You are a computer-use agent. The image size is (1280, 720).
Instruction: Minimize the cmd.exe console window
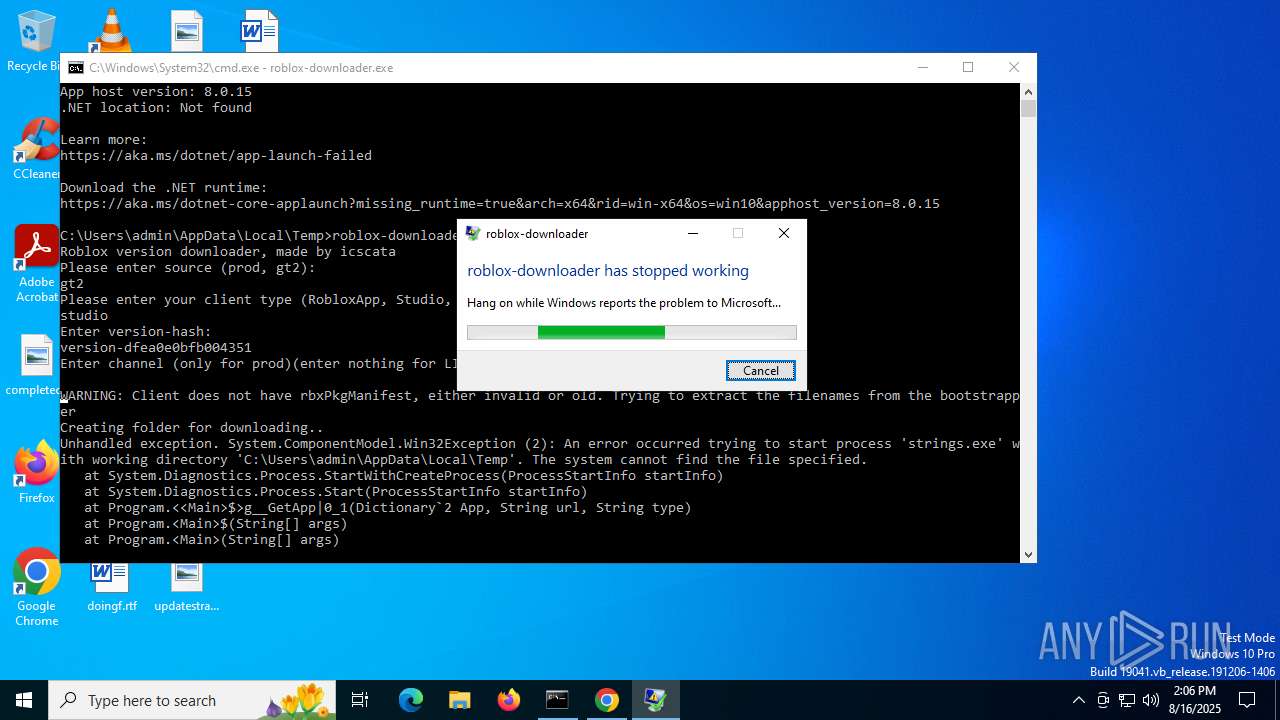pos(922,67)
